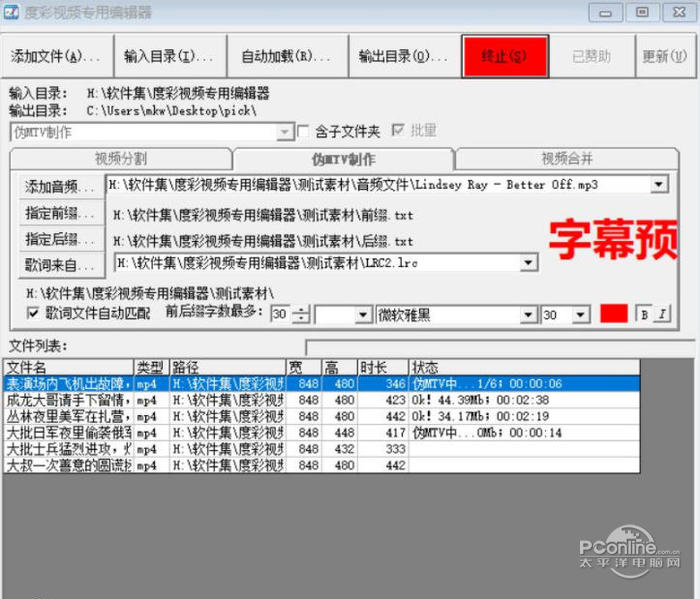The image size is (700, 599).
Task: Maximize the editor window
Action: [x=642, y=12]
